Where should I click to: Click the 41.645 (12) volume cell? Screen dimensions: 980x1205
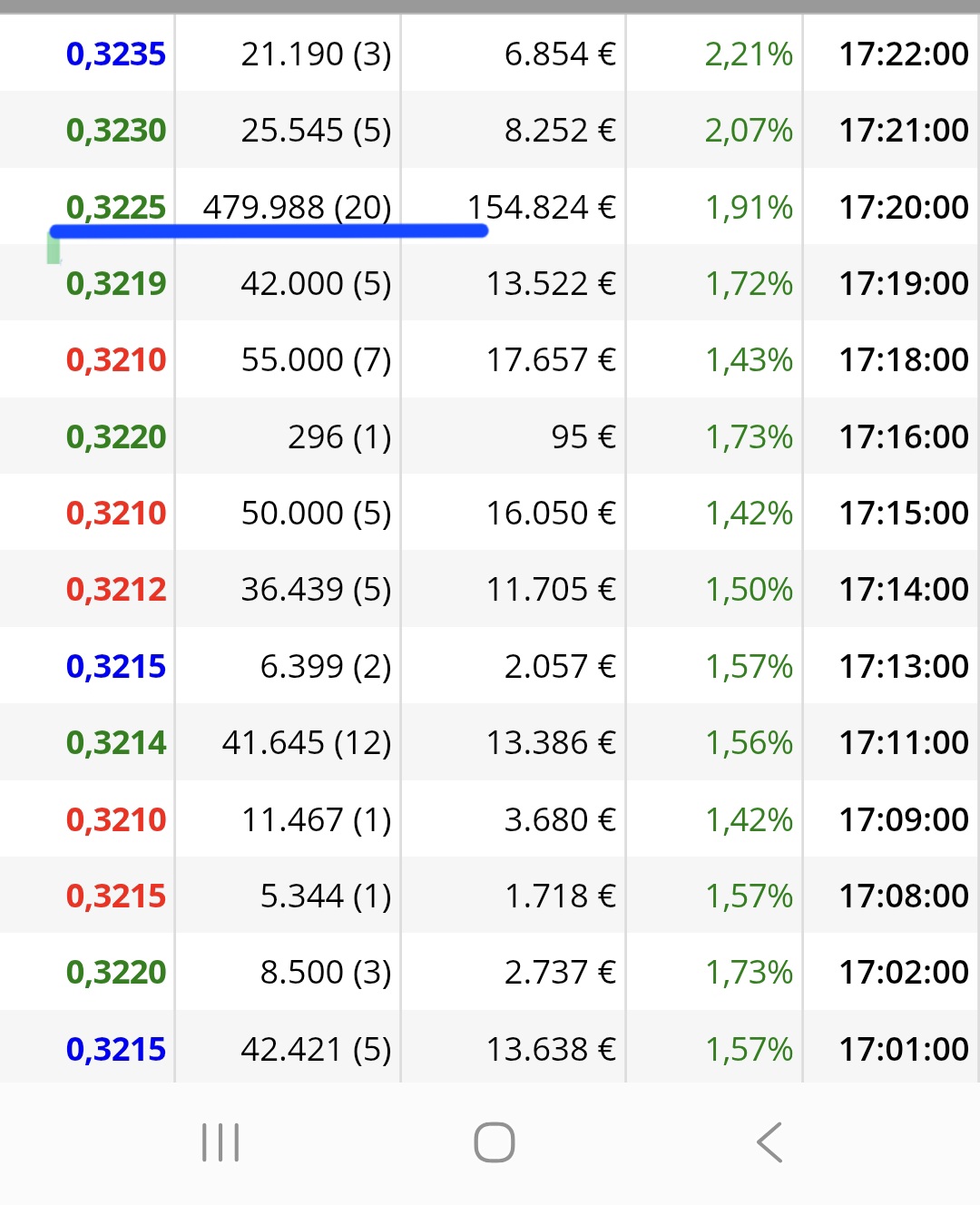click(x=307, y=743)
